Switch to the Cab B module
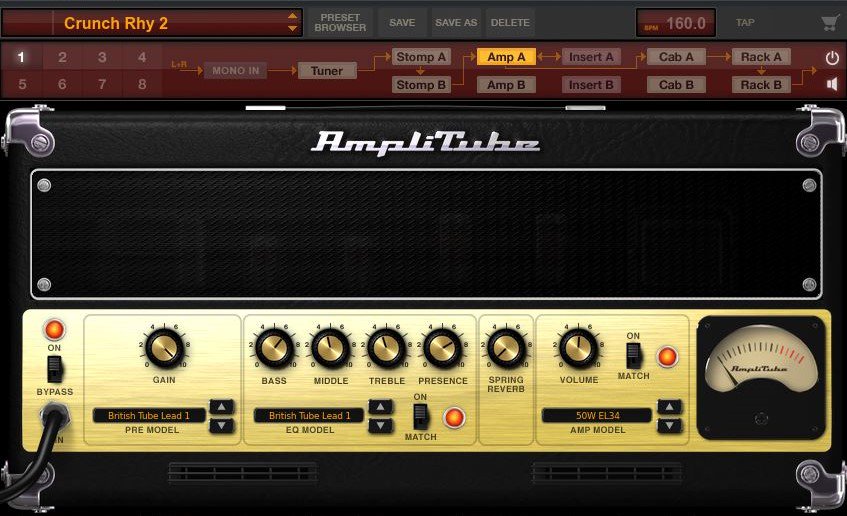Screen dimensions: 847x516 click(676, 85)
